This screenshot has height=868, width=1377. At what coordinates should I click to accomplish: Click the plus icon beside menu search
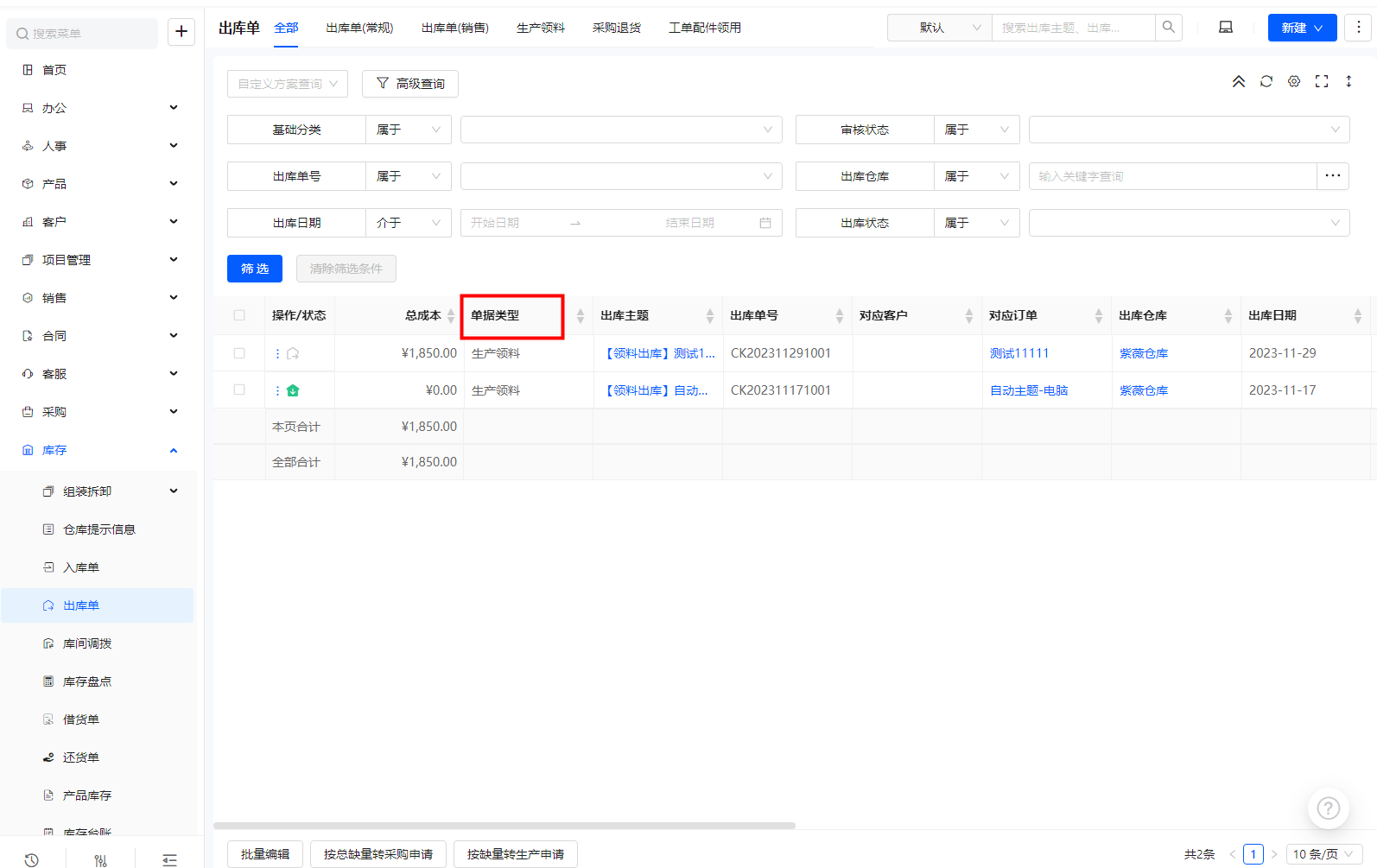(181, 32)
